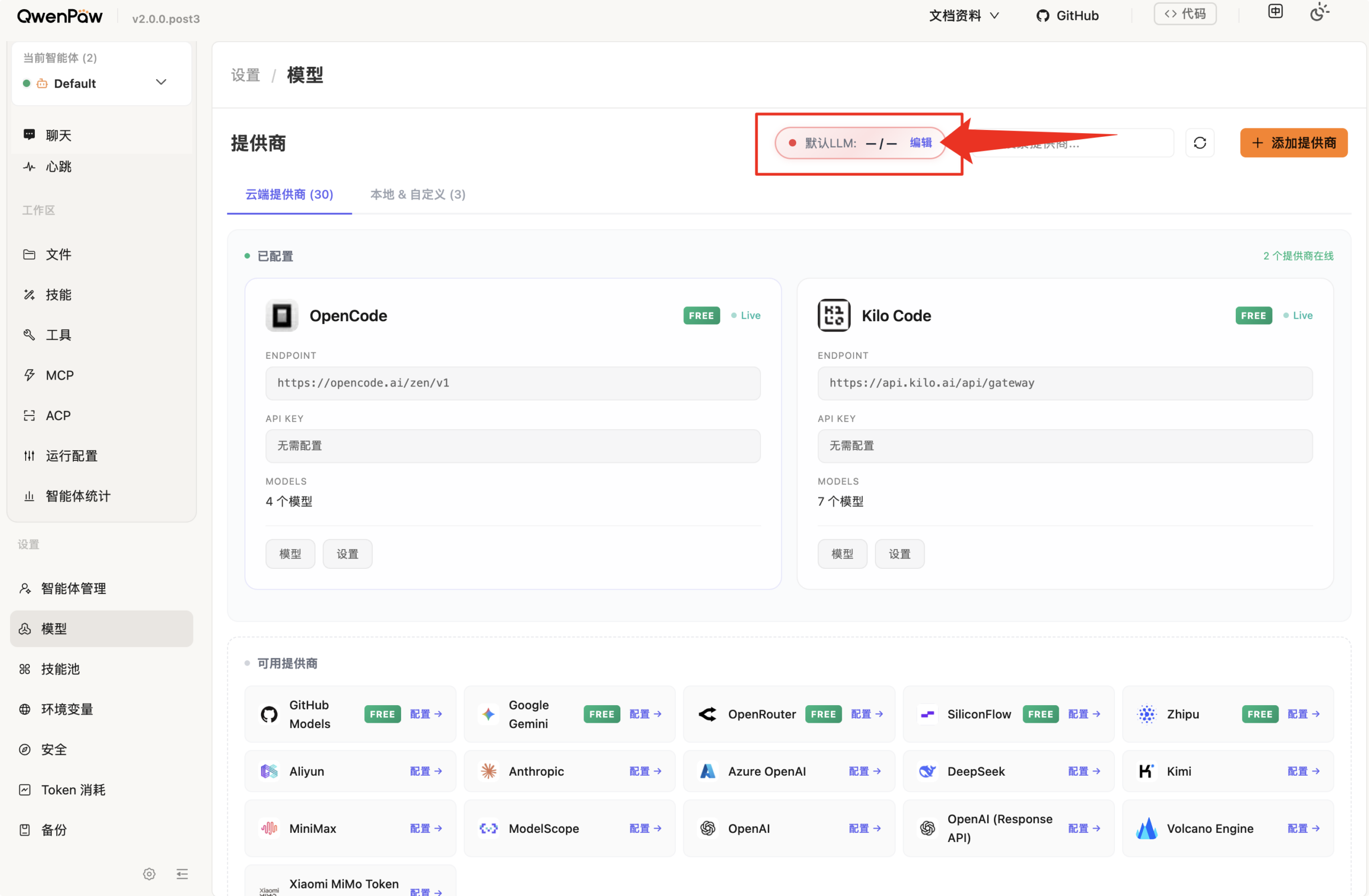Click OpenCode endpoint field

point(512,383)
